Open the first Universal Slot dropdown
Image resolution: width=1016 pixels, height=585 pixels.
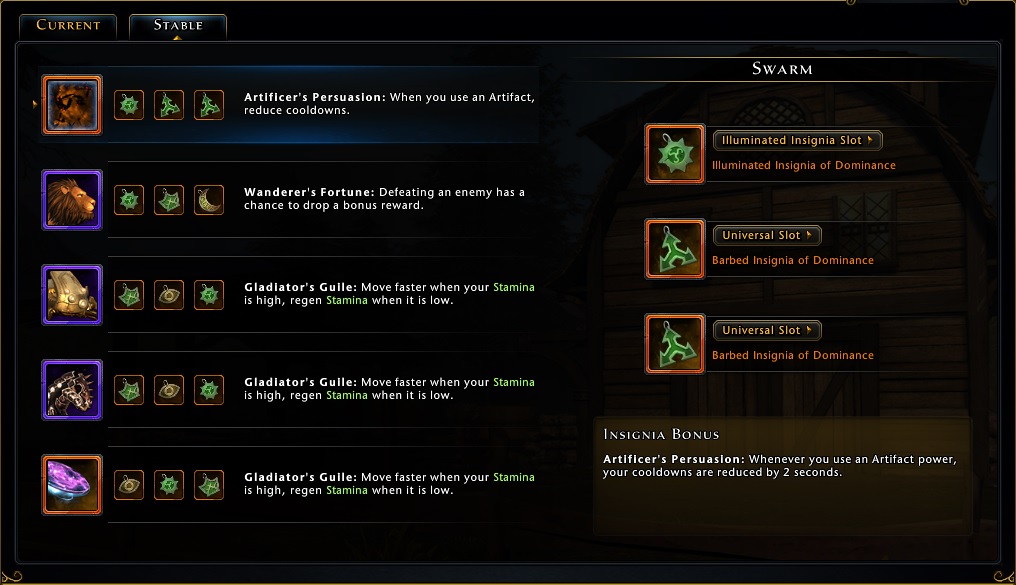[767, 235]
